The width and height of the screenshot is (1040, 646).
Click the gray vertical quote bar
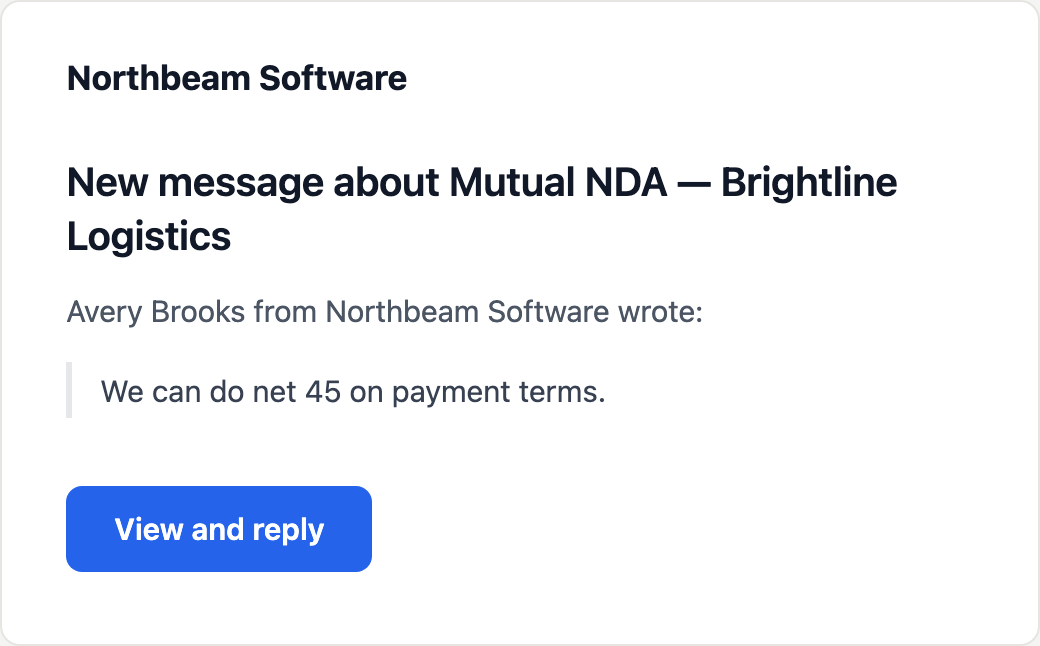(x=69, y=390)
